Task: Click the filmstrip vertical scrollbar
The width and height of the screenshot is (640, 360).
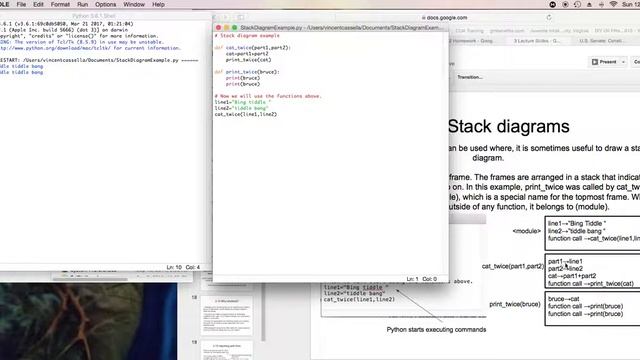Action: 264,312
